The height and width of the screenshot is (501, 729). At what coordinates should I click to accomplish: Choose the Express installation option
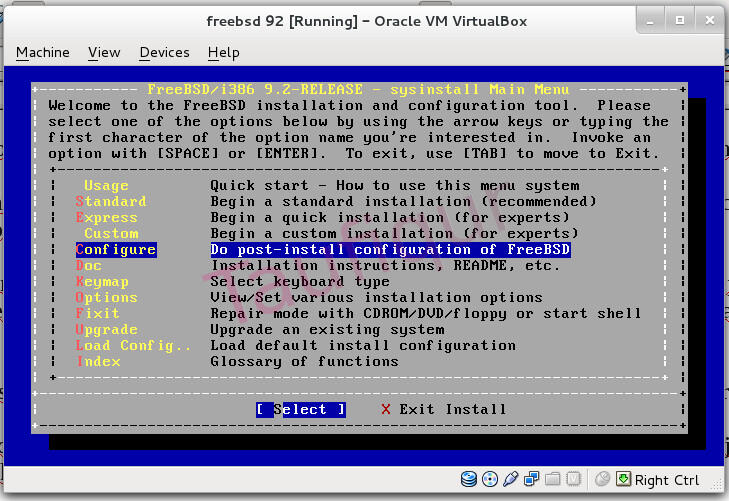[x=106, y=218]
